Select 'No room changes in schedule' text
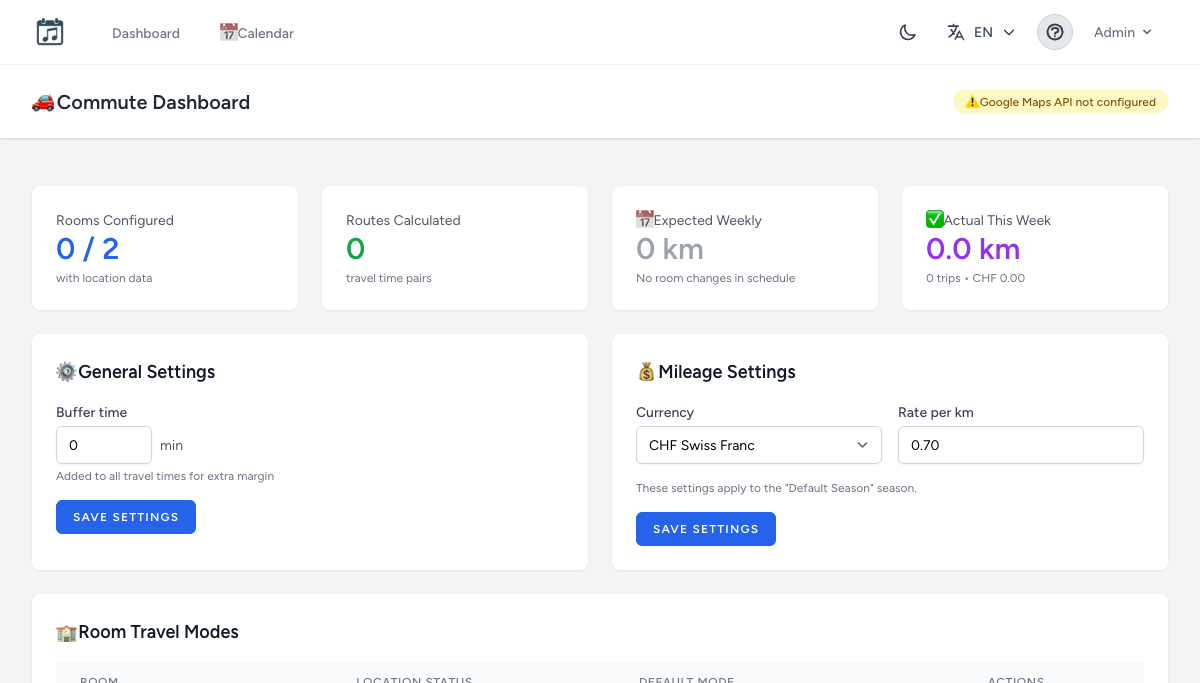 [716, 278]
